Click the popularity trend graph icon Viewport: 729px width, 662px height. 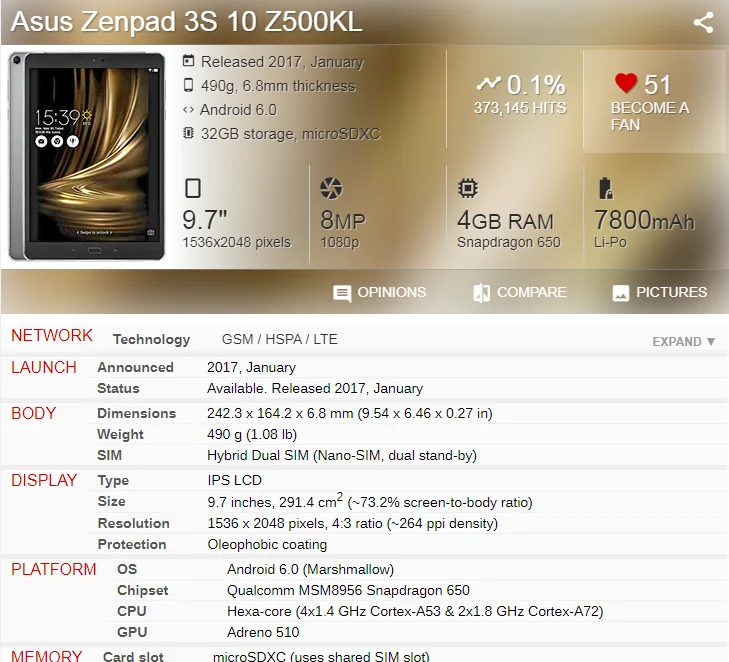coord(489,84)
